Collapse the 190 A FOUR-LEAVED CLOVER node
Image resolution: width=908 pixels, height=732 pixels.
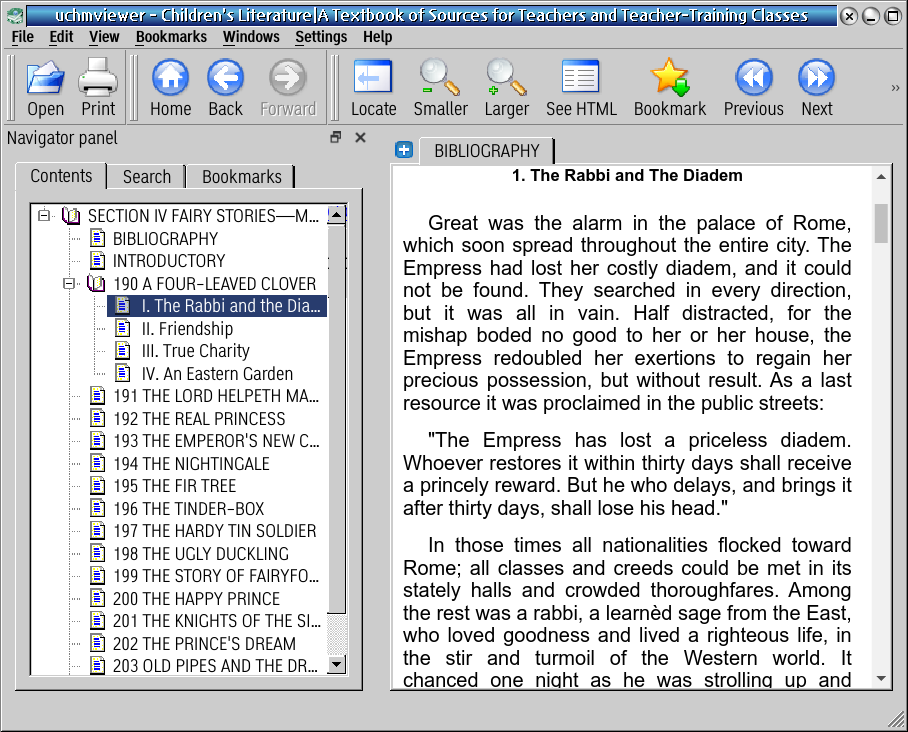(69, 284)
